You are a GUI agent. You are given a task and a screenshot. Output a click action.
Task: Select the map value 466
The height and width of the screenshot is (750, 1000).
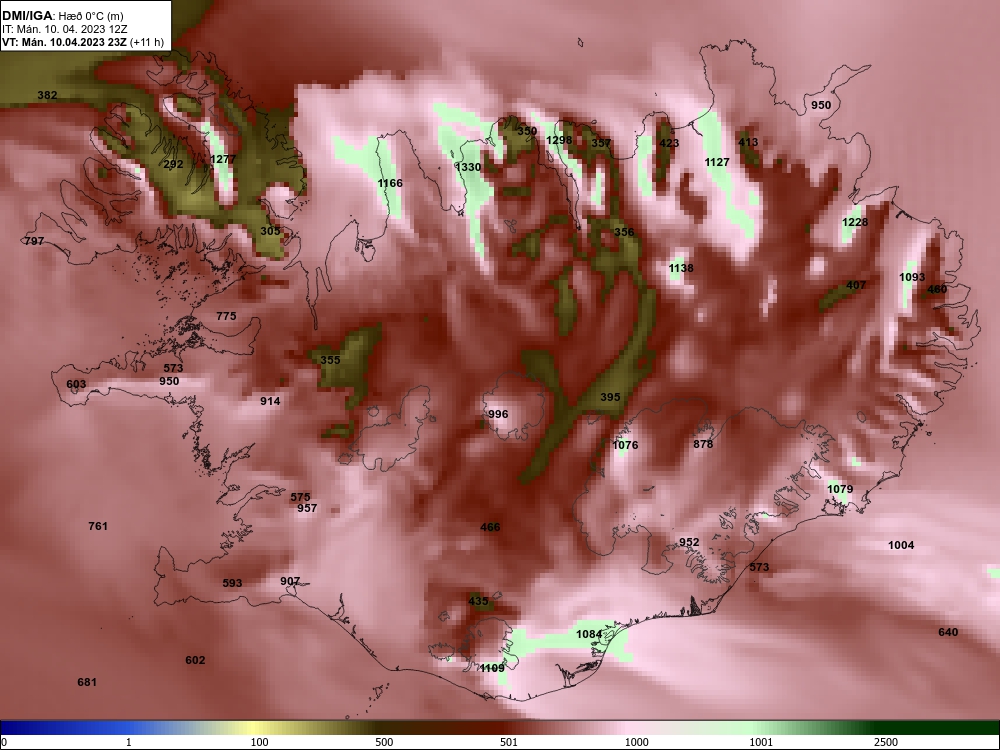tap(490, 527)
